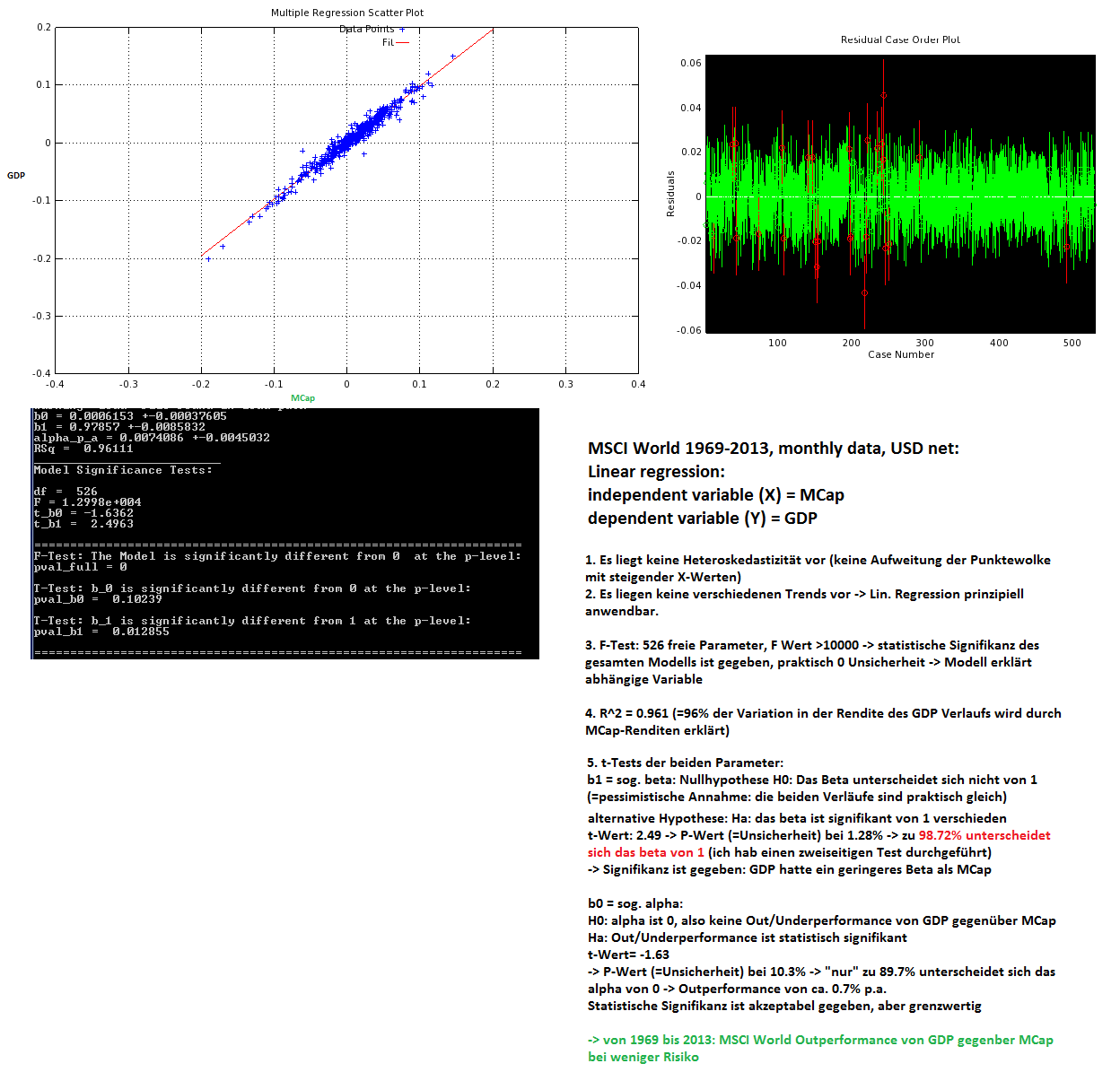The height and width of the screenshot is (1081, 1120).
Task: Click the green 'MCap' x-axis label
Action: tap(303, 398)
